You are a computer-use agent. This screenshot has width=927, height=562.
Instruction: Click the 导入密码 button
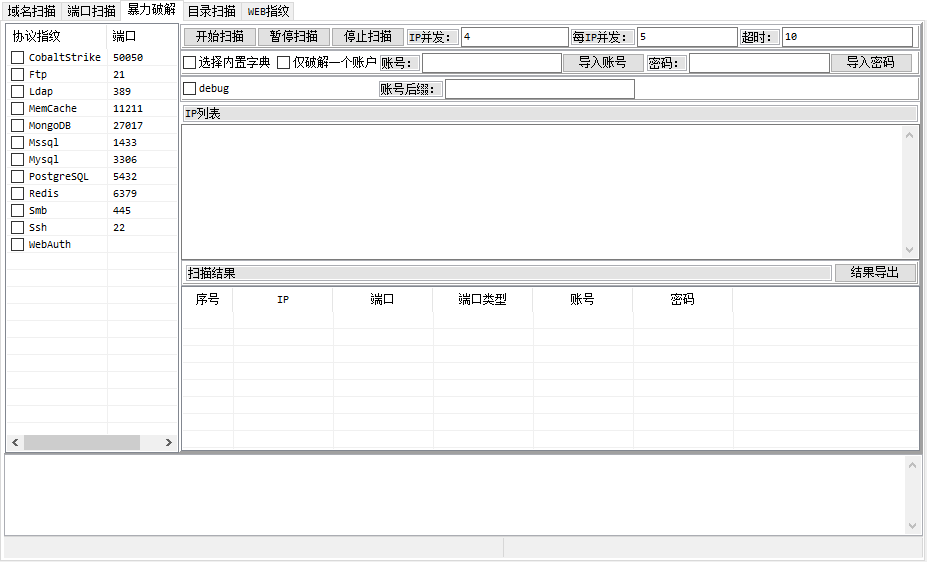tap(871, 63)
